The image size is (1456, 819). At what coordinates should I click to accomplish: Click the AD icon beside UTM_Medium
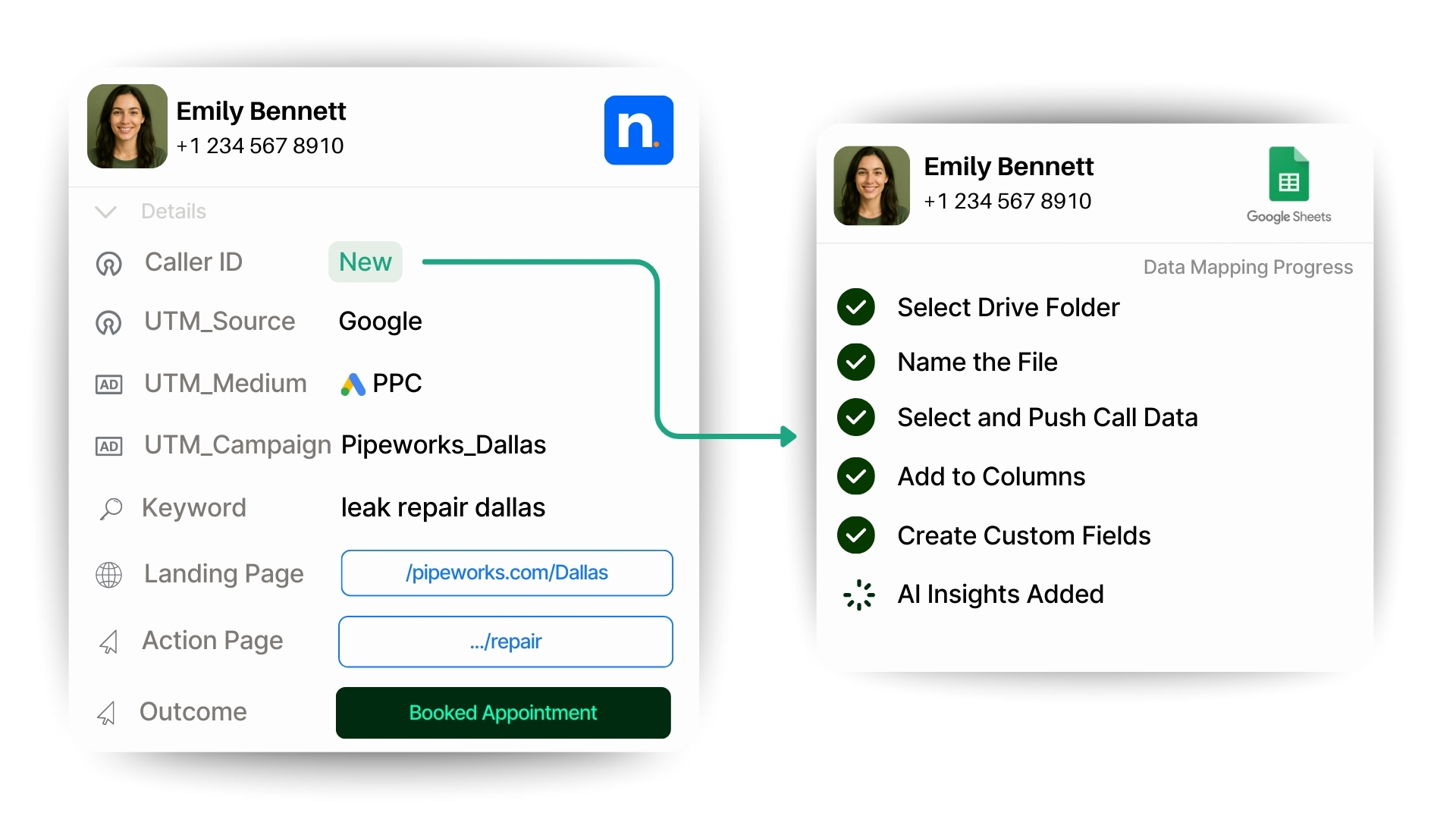109,384
